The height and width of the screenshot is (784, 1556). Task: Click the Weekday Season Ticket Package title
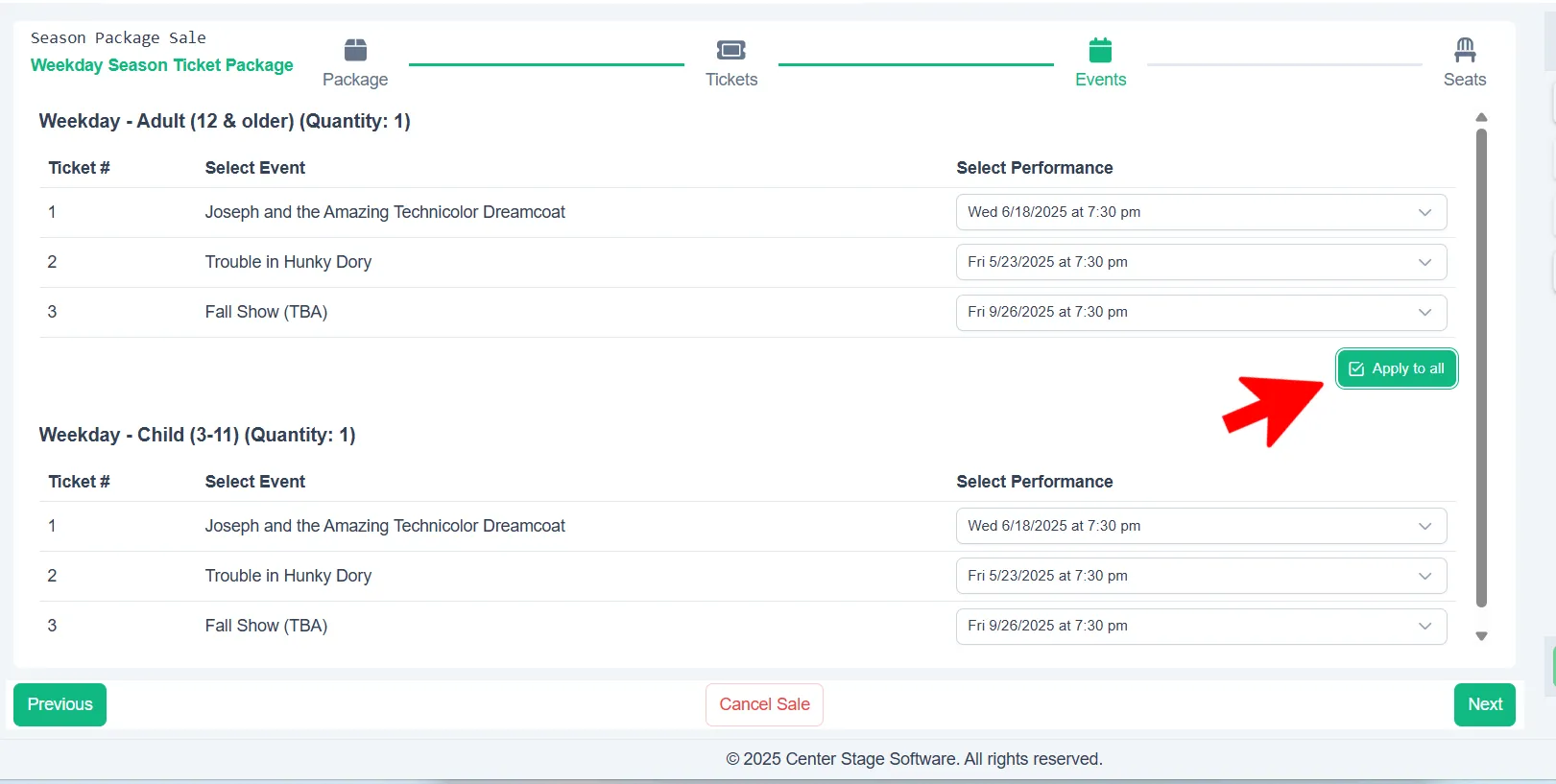point(162,65)
